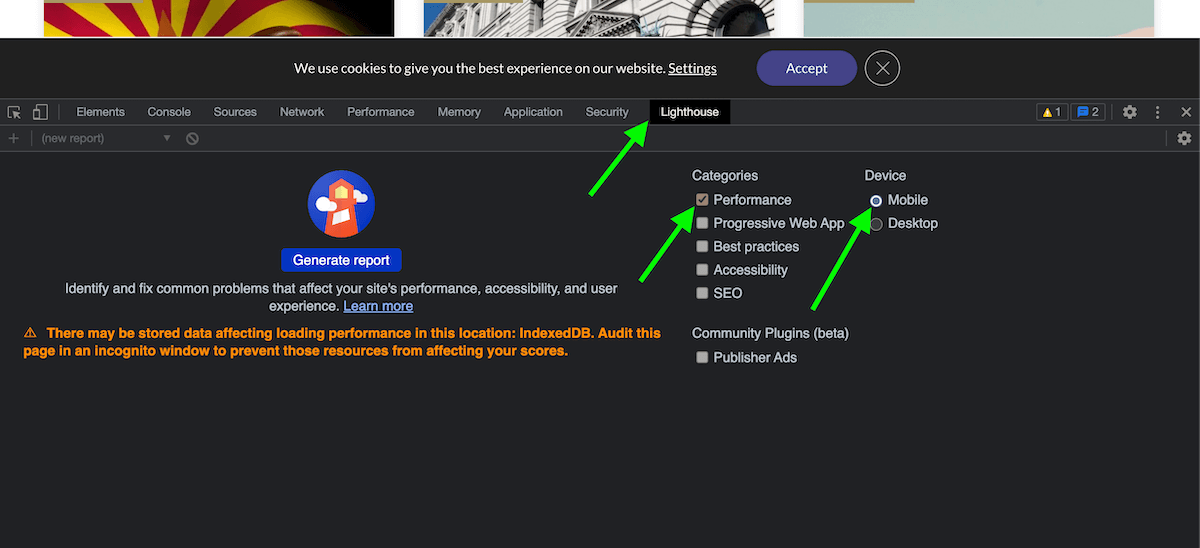Accept cookies with the Accept button
Screen dimensions: 1200x548
(807, 68)
